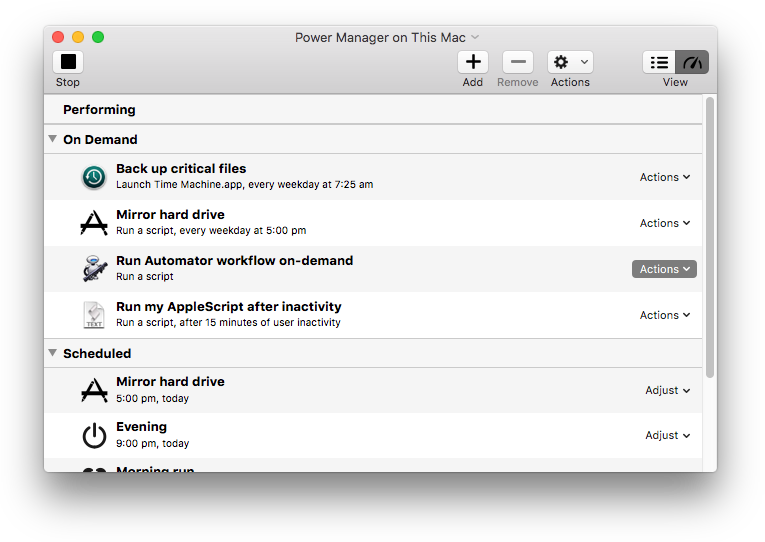Screen dimensions: 765x542
Task: Open Adjust menu for Evening event
Action: (667, 435)
